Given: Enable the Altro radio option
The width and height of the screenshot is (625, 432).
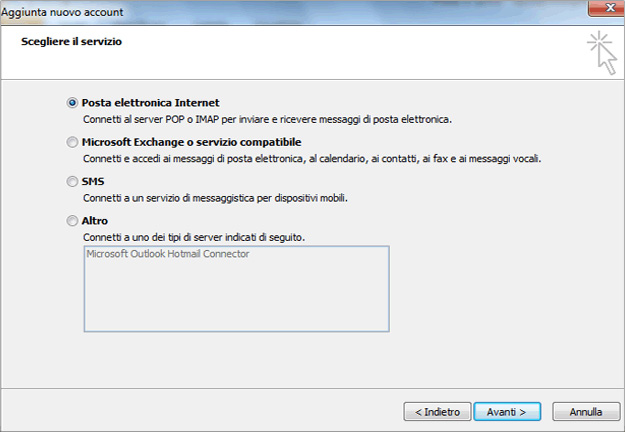Looking at the screenshot, I should (72, 221).
